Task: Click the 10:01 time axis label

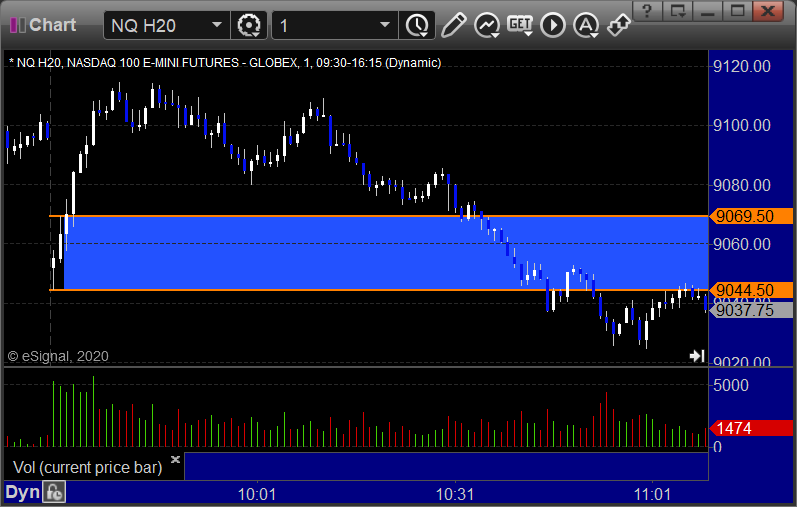Action: (x=257, y=494)
